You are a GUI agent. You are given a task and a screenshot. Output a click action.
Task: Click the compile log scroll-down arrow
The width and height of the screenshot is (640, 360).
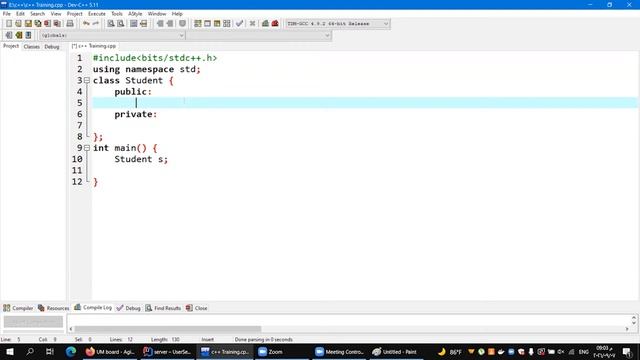click(x=634, y=323)
